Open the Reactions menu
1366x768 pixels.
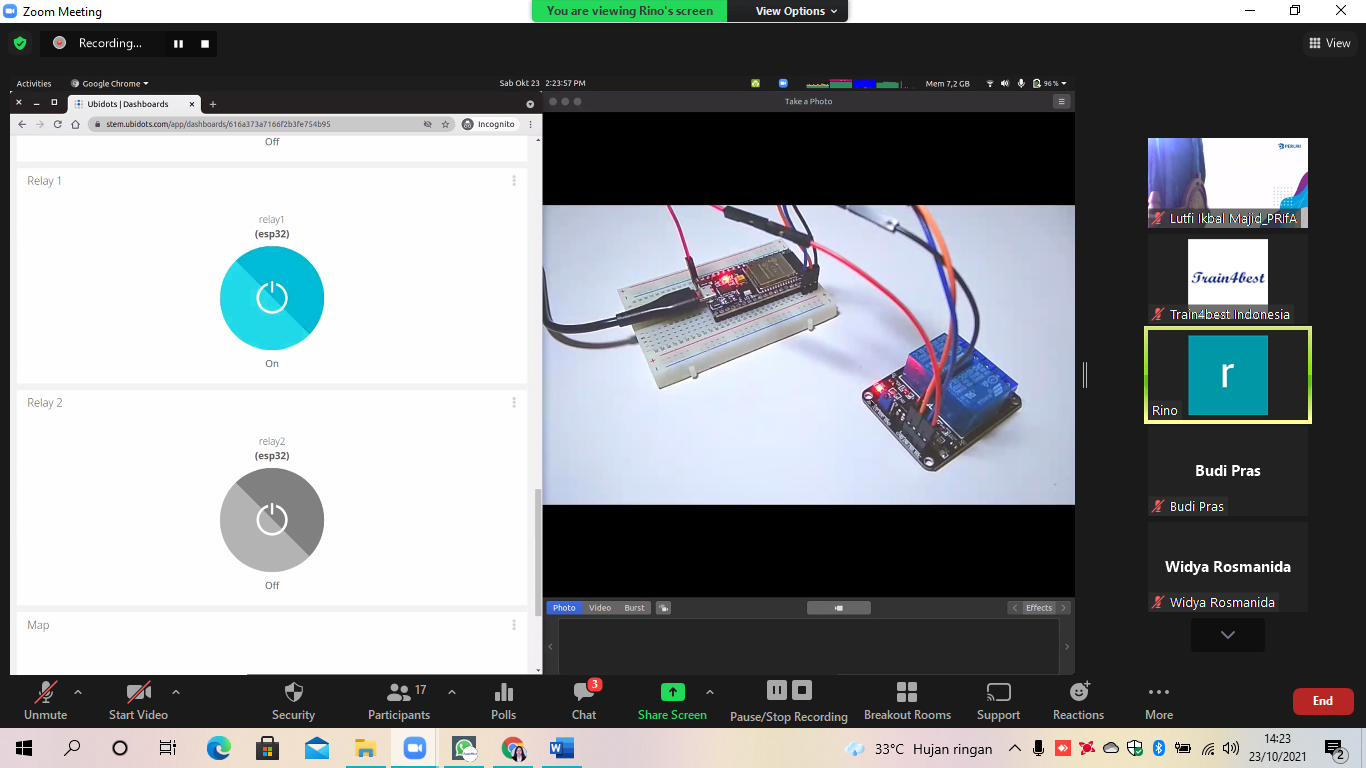[1078, 700]
